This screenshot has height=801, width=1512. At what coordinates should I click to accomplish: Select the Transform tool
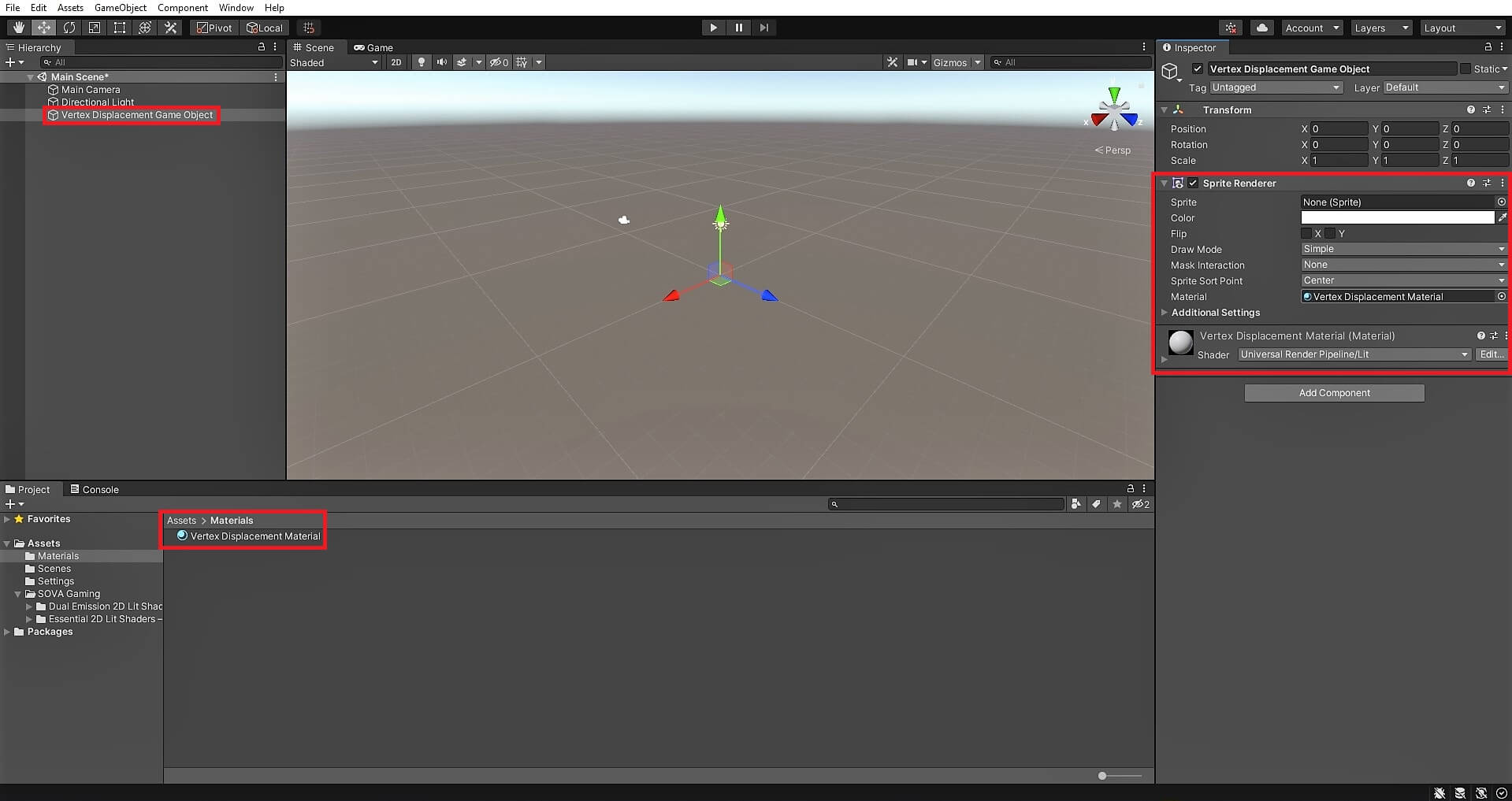pyautogui.click(x=144, y=28)
